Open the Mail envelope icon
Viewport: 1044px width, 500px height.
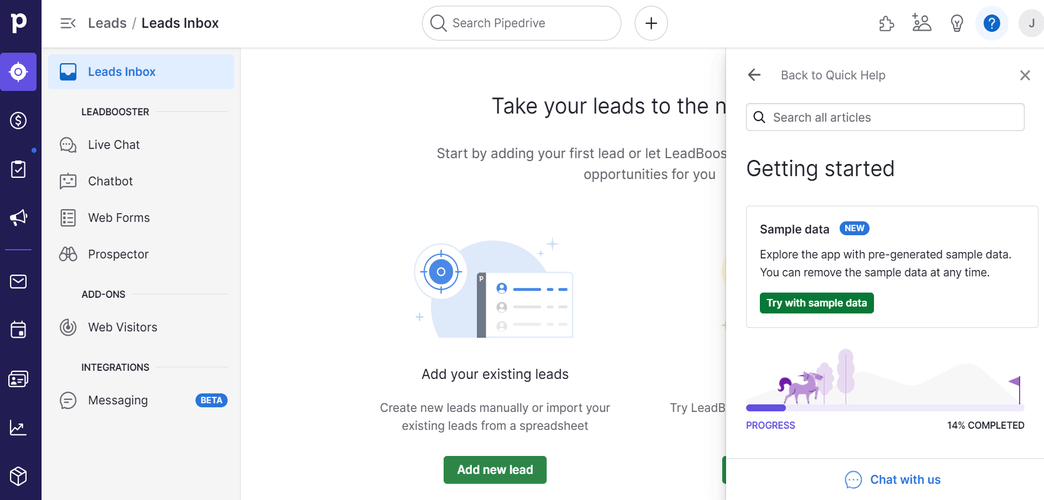click(x=19, y=282)
